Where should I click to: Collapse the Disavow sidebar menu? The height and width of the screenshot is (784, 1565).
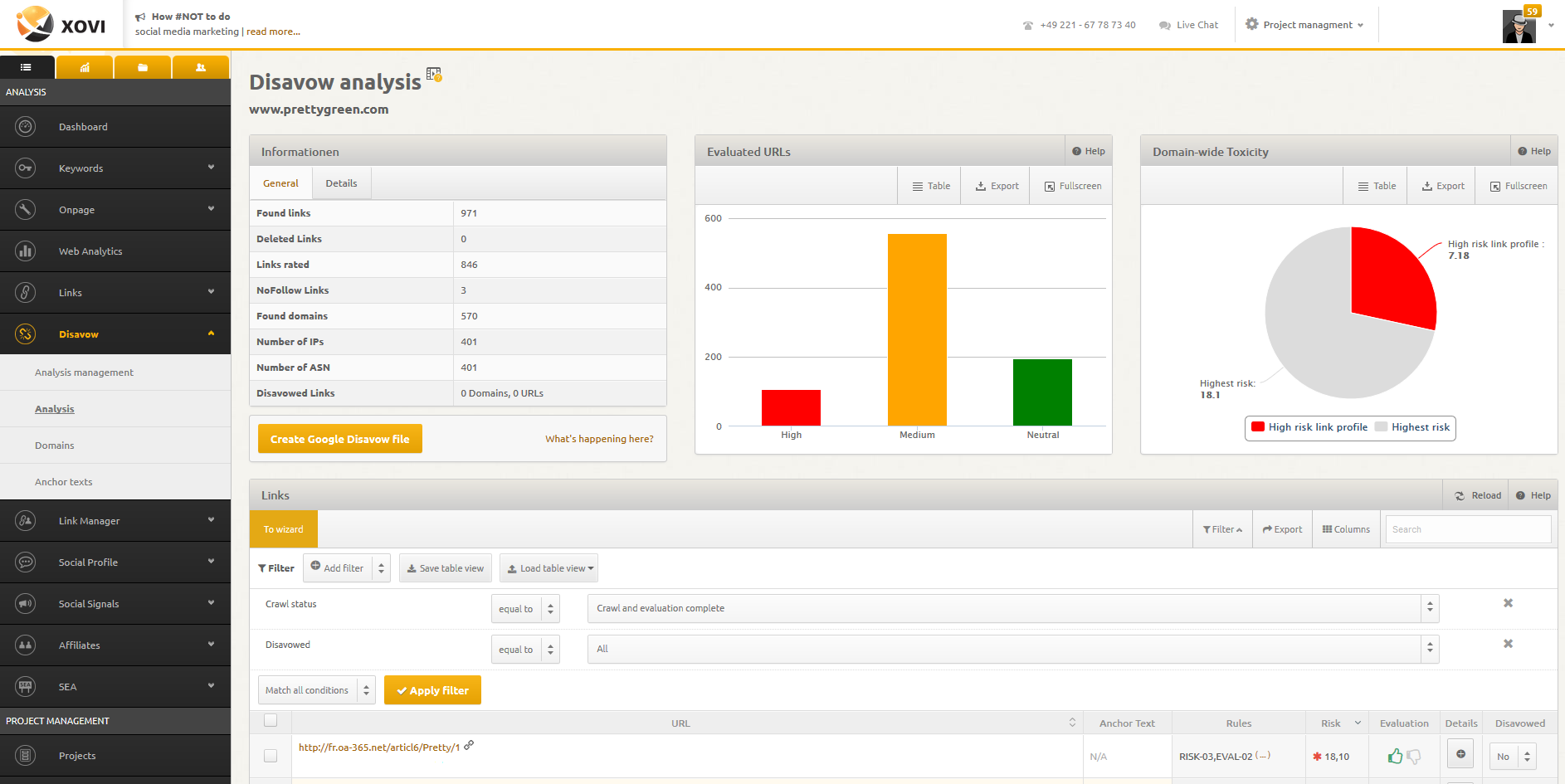coord(211,334)
